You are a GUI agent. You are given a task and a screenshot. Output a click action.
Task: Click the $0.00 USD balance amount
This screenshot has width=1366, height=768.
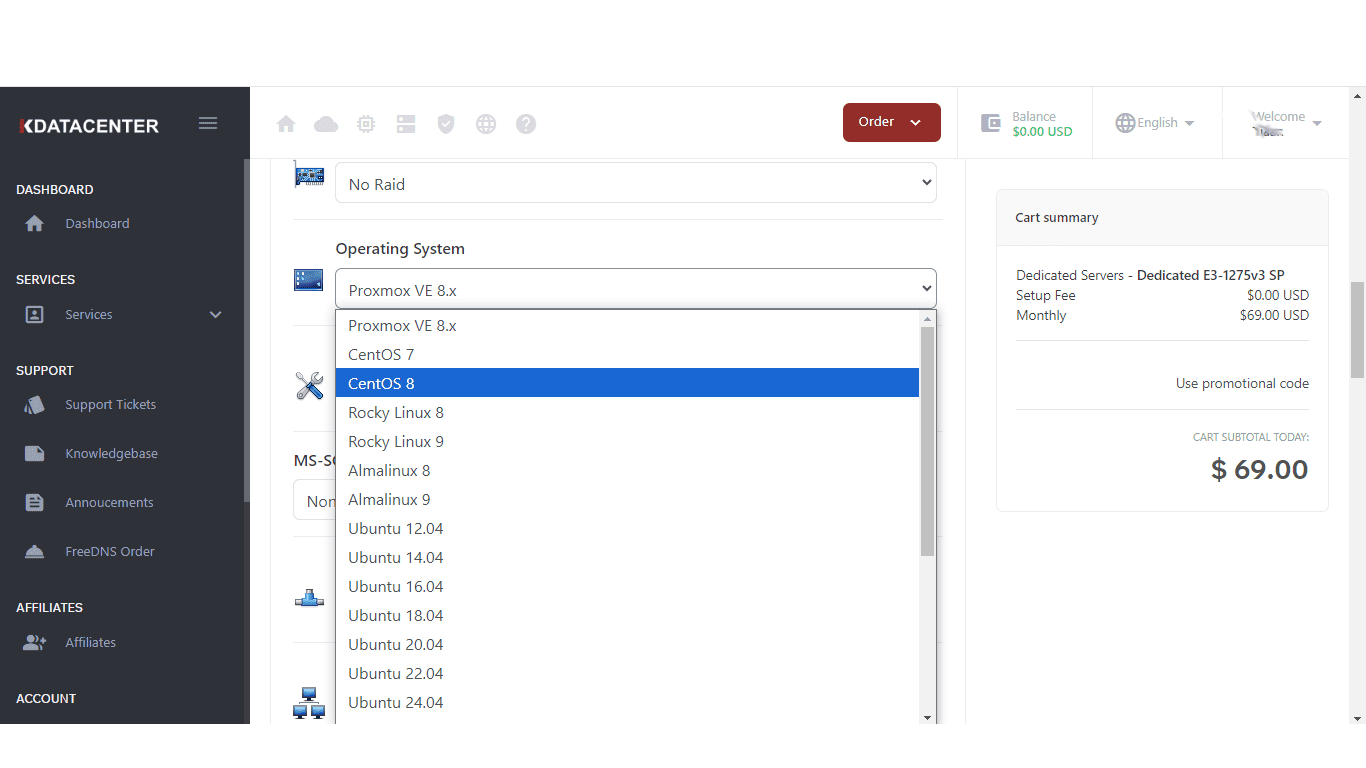tap(1042, 132)
